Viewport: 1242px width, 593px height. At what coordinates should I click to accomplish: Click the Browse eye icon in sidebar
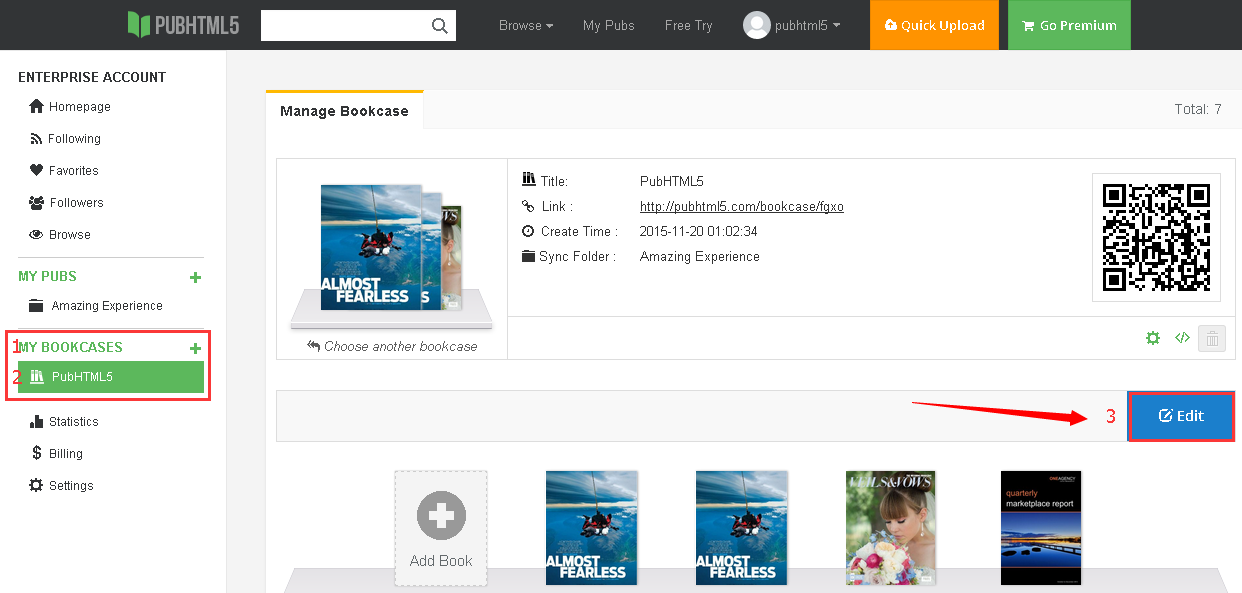[x=37, y=235]
